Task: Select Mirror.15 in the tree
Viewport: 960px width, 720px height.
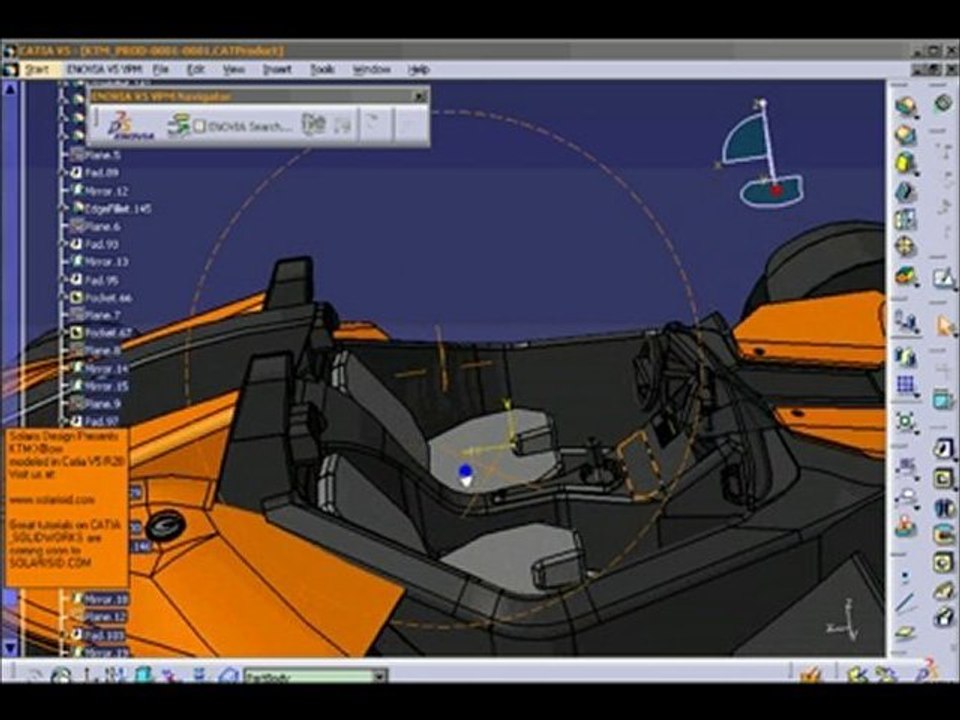Action: [100, 387]
